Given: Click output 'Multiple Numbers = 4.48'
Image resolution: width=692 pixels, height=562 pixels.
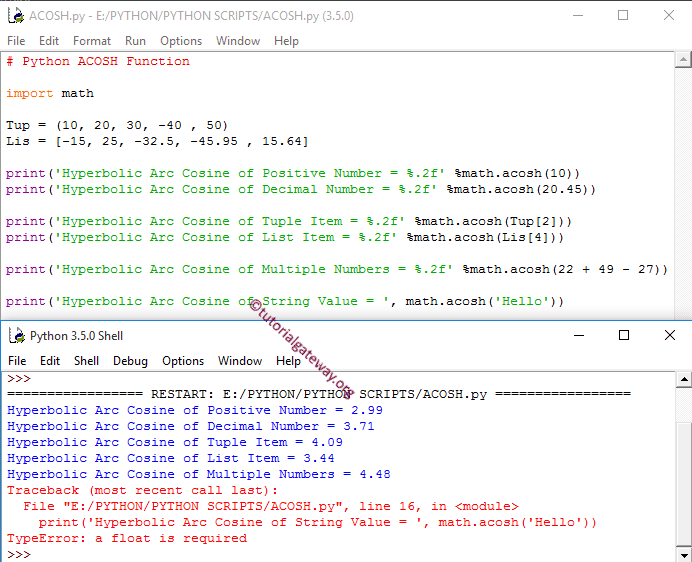Looking at the screenshot, I should (x=299, y=475).
